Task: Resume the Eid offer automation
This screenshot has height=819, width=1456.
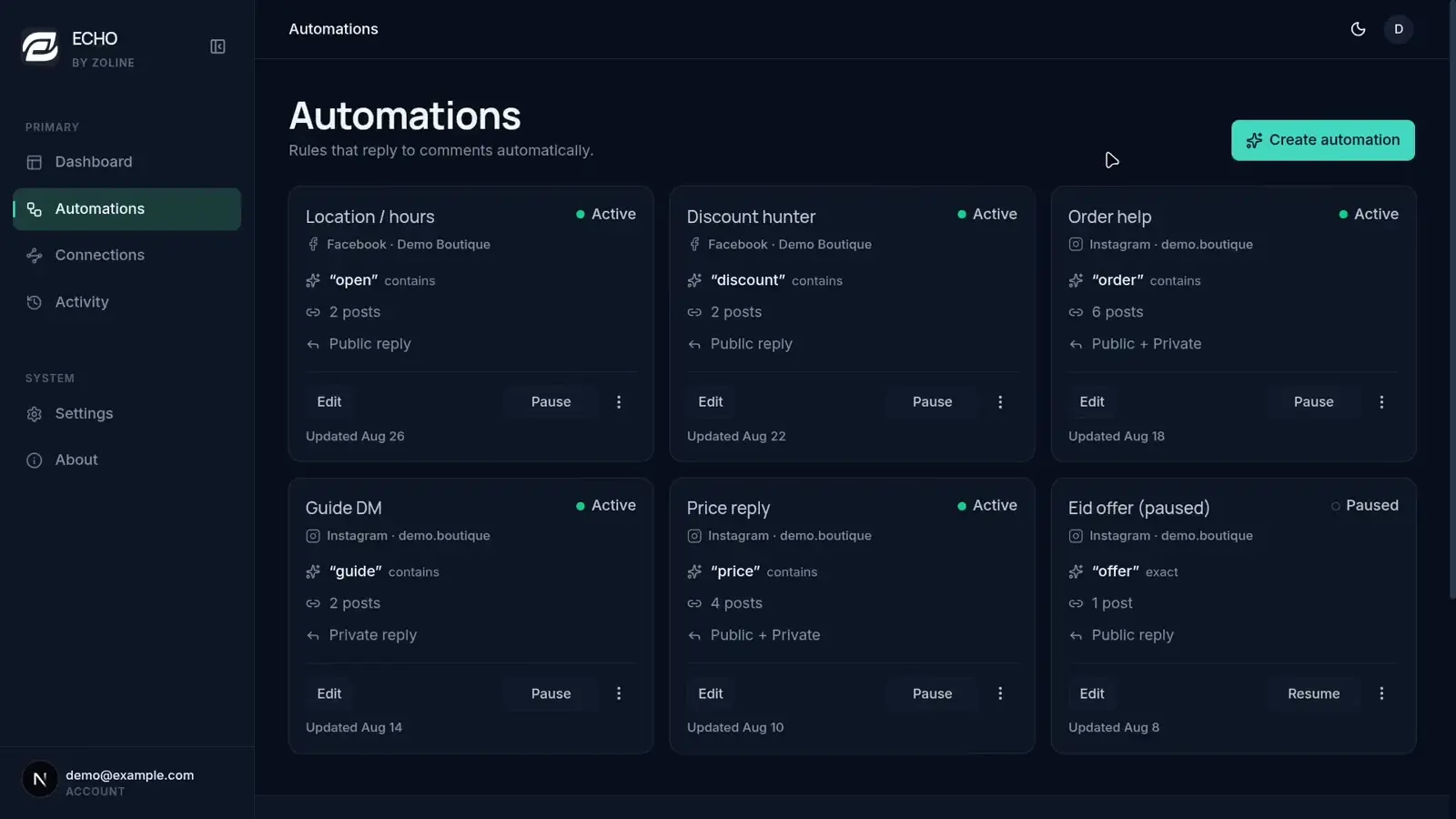Action: [1313, 693]
